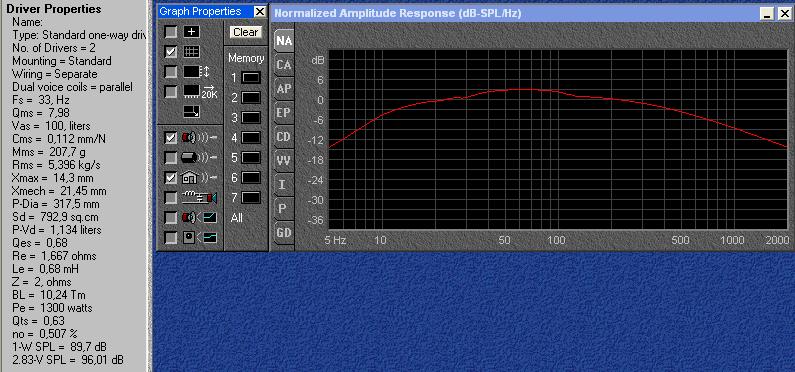
Task: Toggle the speaker response checkbox
Action: point(171,137)
